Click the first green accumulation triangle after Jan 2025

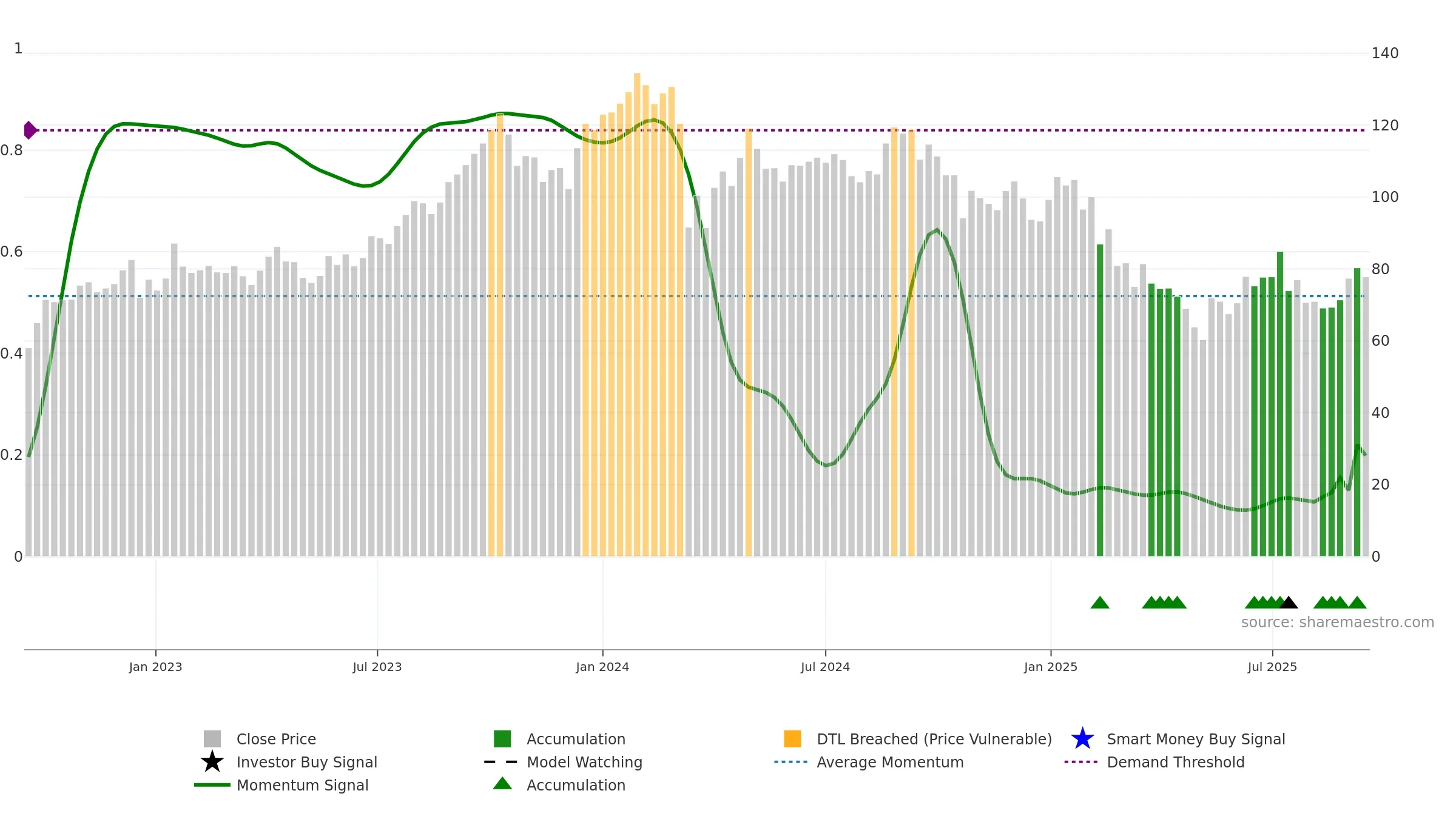click(1100, 602)
